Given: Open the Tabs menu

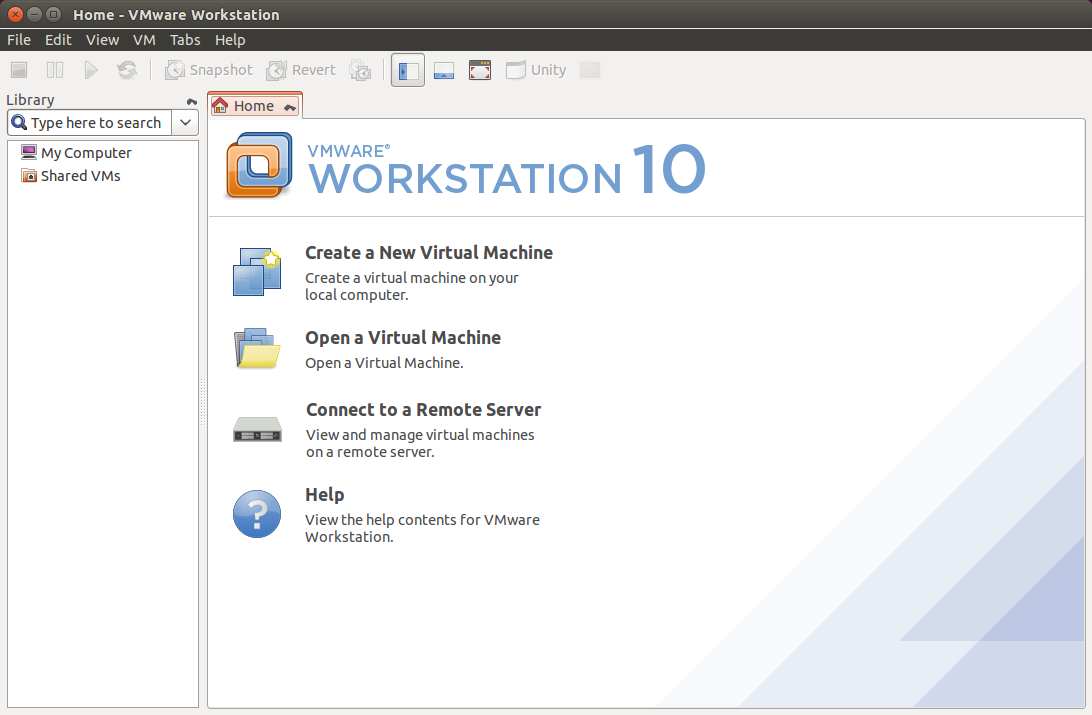Looking at the screenshot, I should point(185,39).
